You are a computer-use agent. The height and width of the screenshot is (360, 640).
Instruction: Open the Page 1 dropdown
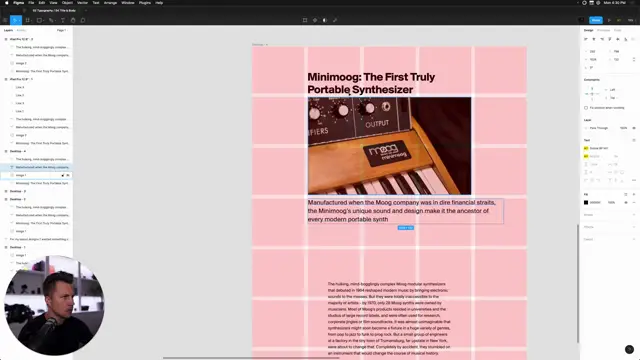coord(62,30)
